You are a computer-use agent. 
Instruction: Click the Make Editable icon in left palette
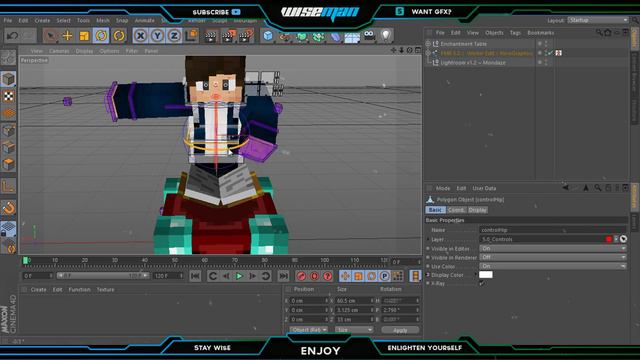(8, 58)
